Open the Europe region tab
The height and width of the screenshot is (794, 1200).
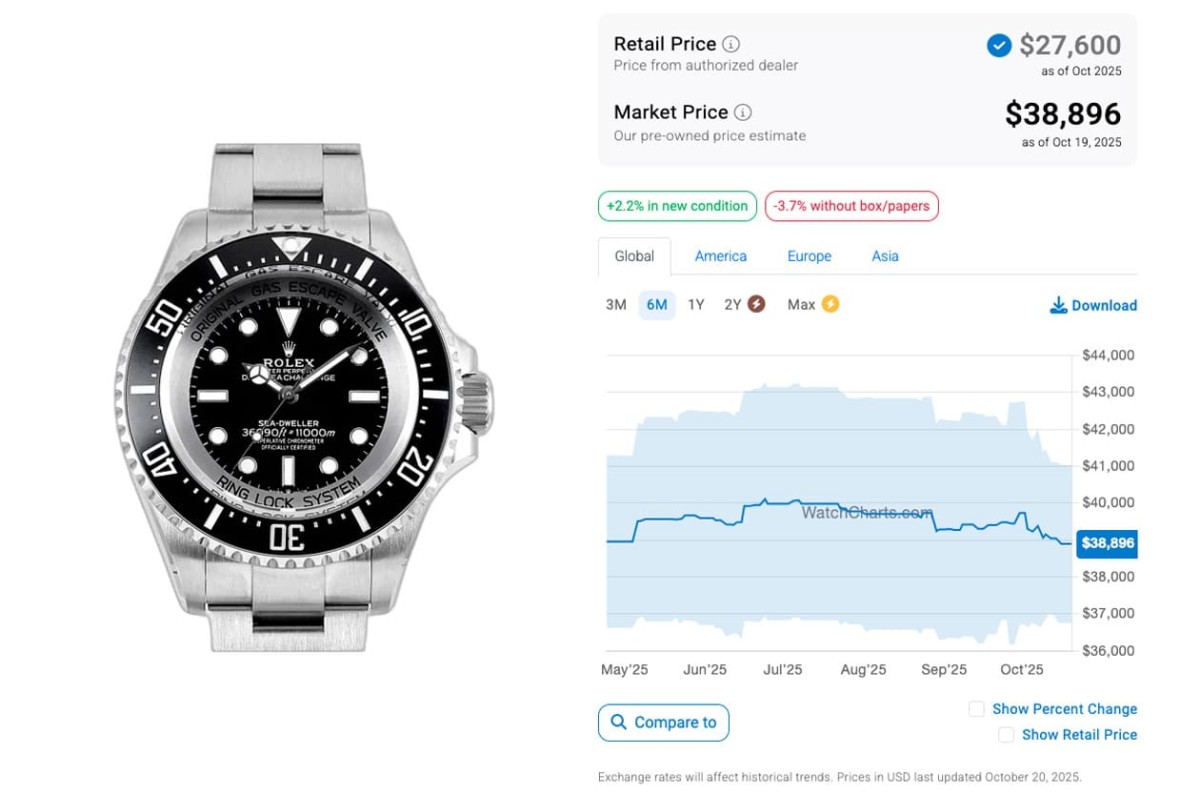coord(809,256)
